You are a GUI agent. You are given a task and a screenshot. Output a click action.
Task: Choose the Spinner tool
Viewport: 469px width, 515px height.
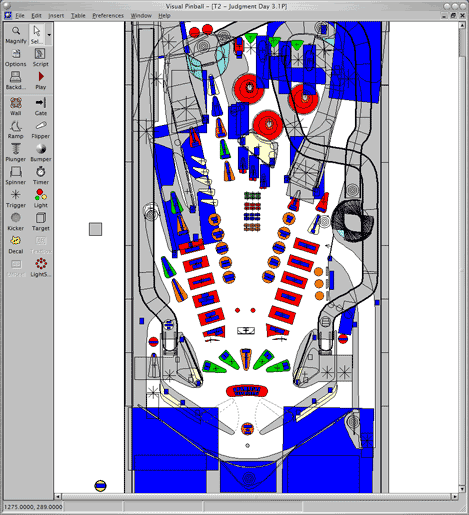[x=16, y=176]
